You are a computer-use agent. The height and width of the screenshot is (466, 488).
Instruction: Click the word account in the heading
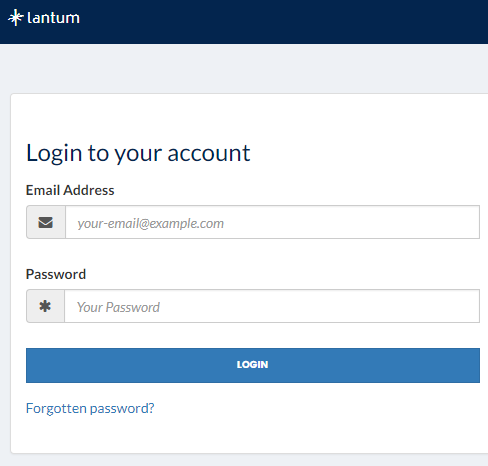209,154
